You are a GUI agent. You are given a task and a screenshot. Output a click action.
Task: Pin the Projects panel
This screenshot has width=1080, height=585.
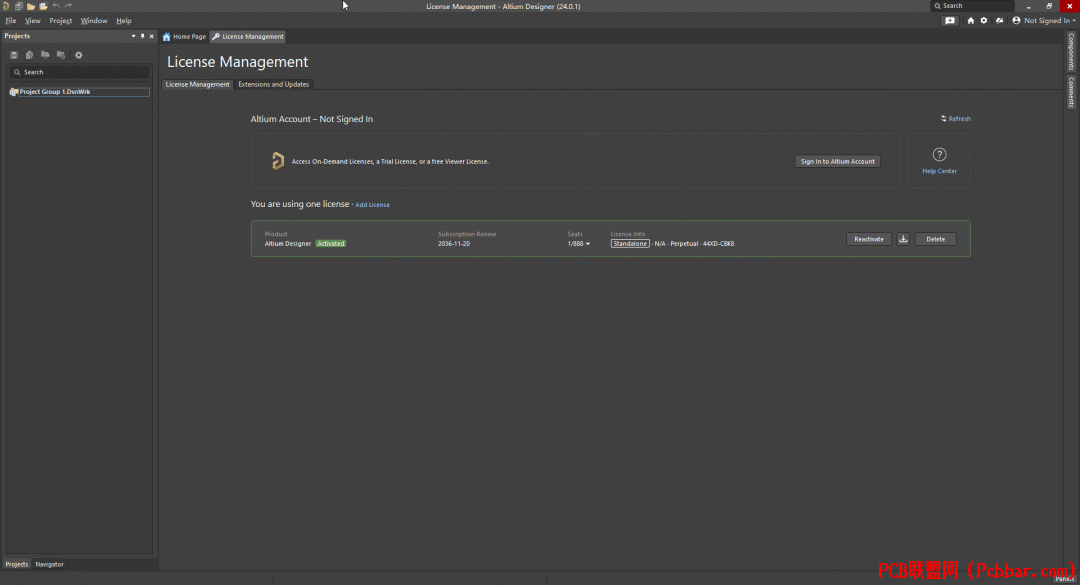pos(143,36)
